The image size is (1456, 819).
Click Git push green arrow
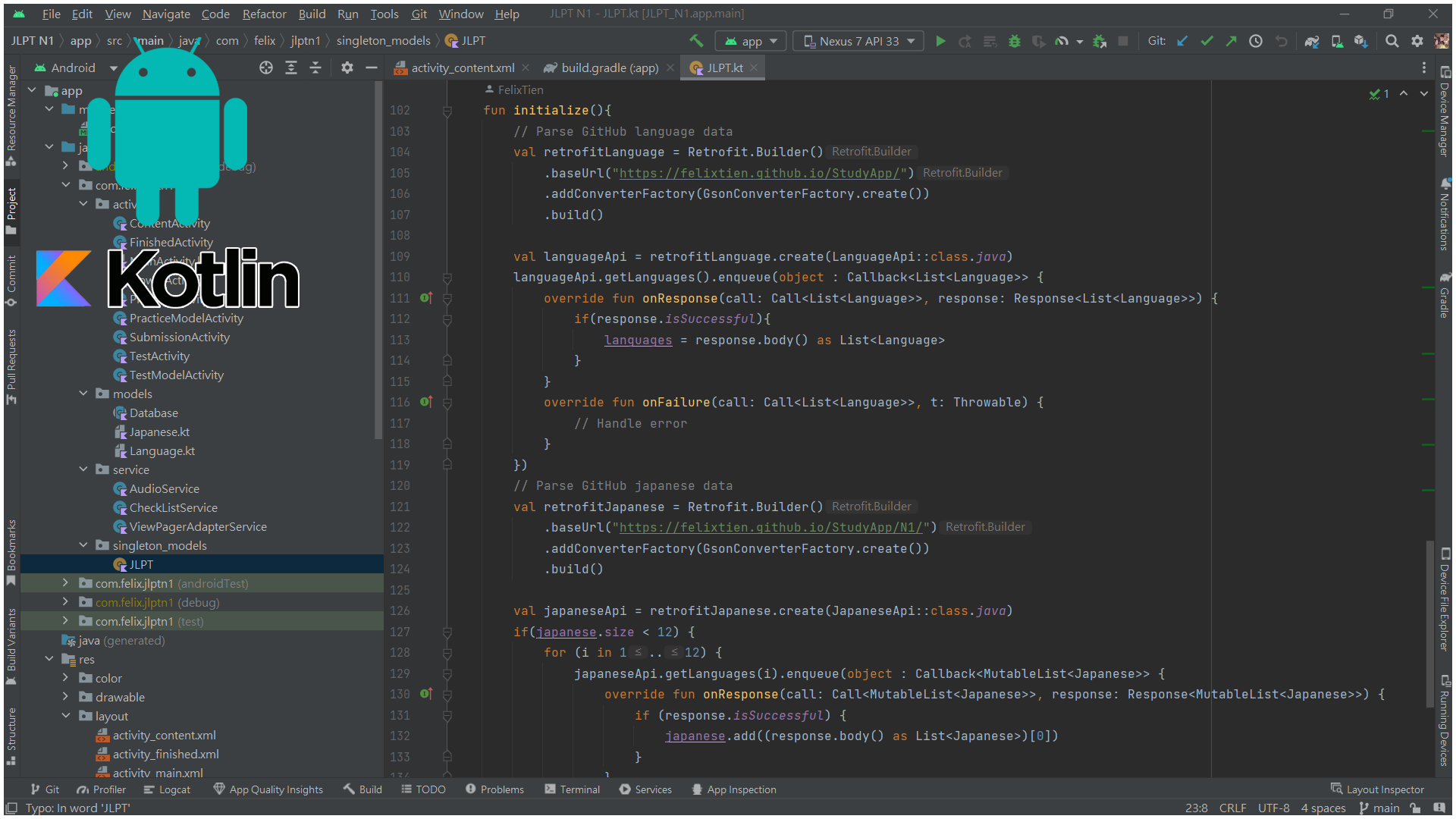[1231, 41]
